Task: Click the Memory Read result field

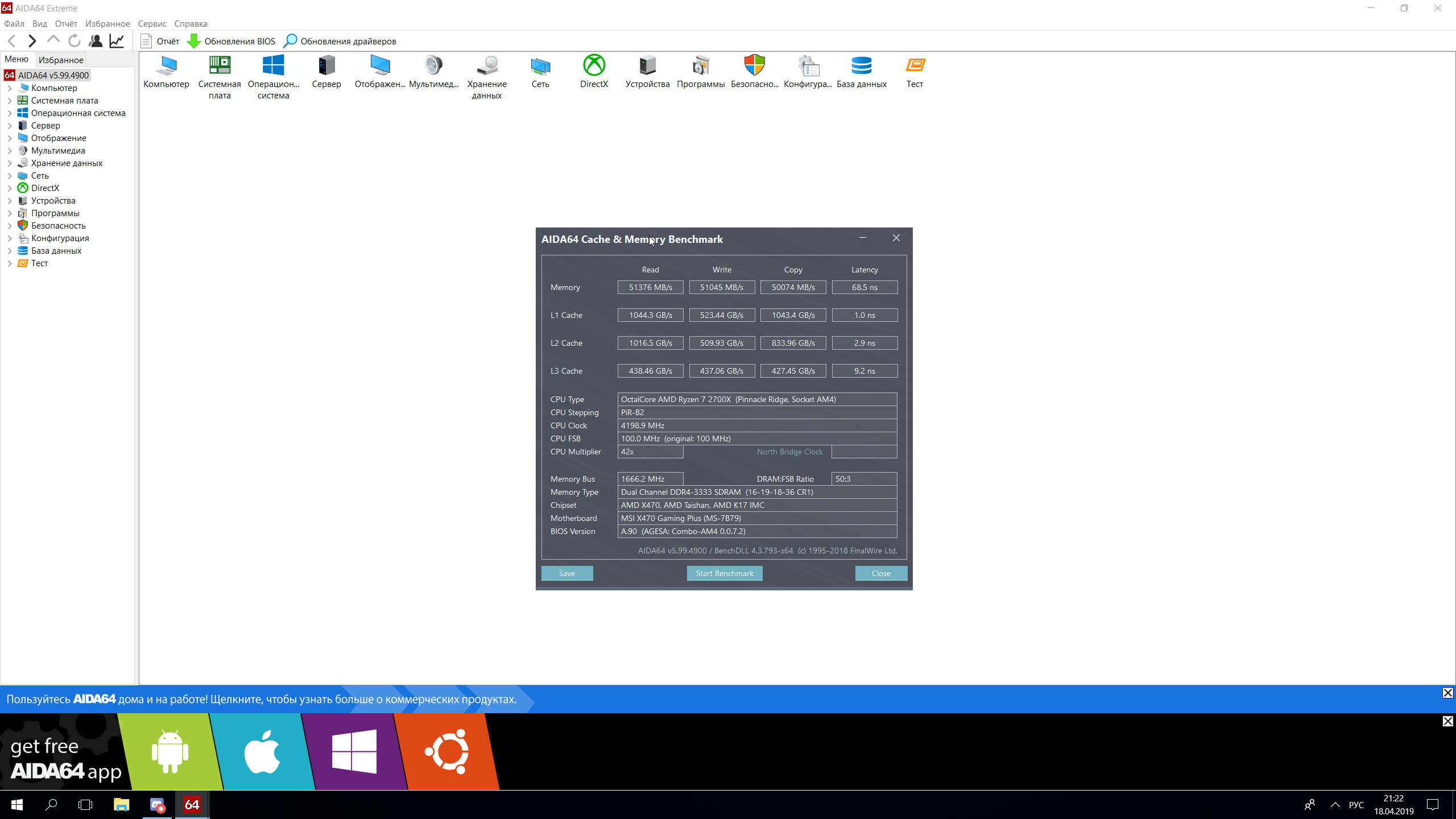Action: [x=650, y=287]
